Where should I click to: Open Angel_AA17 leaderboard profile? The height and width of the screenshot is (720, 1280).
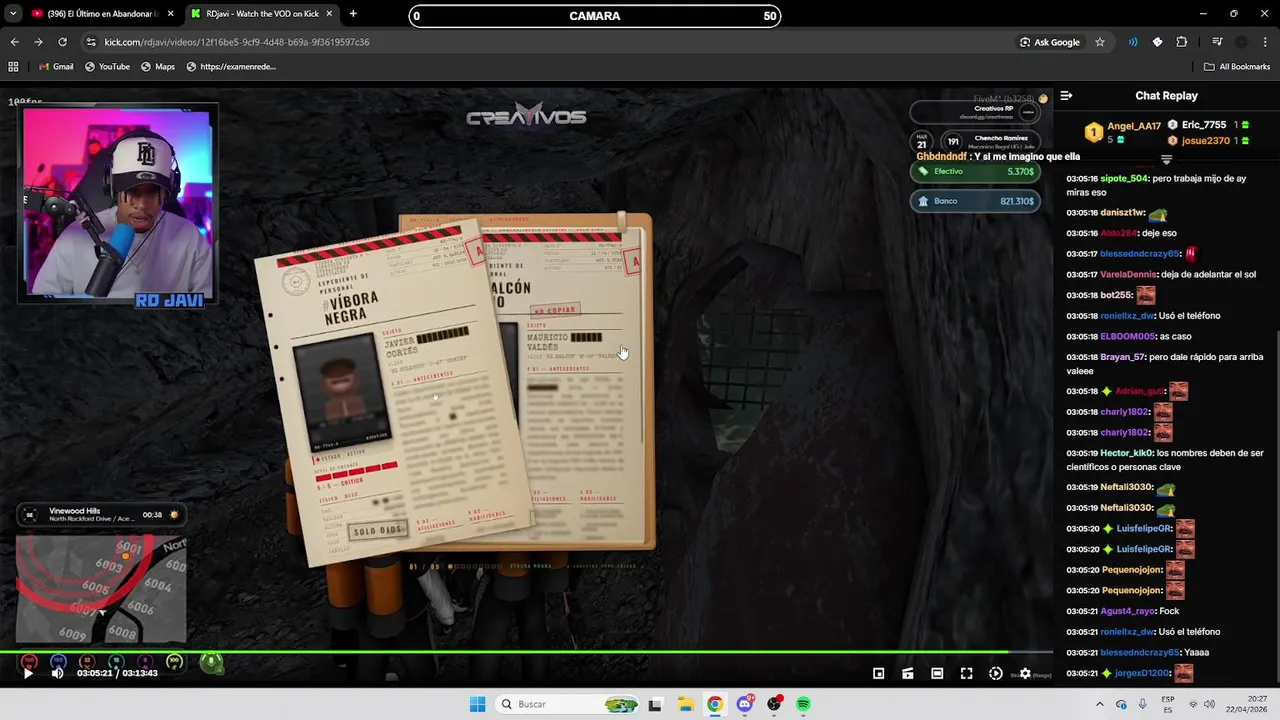[x=1134, y=126]
